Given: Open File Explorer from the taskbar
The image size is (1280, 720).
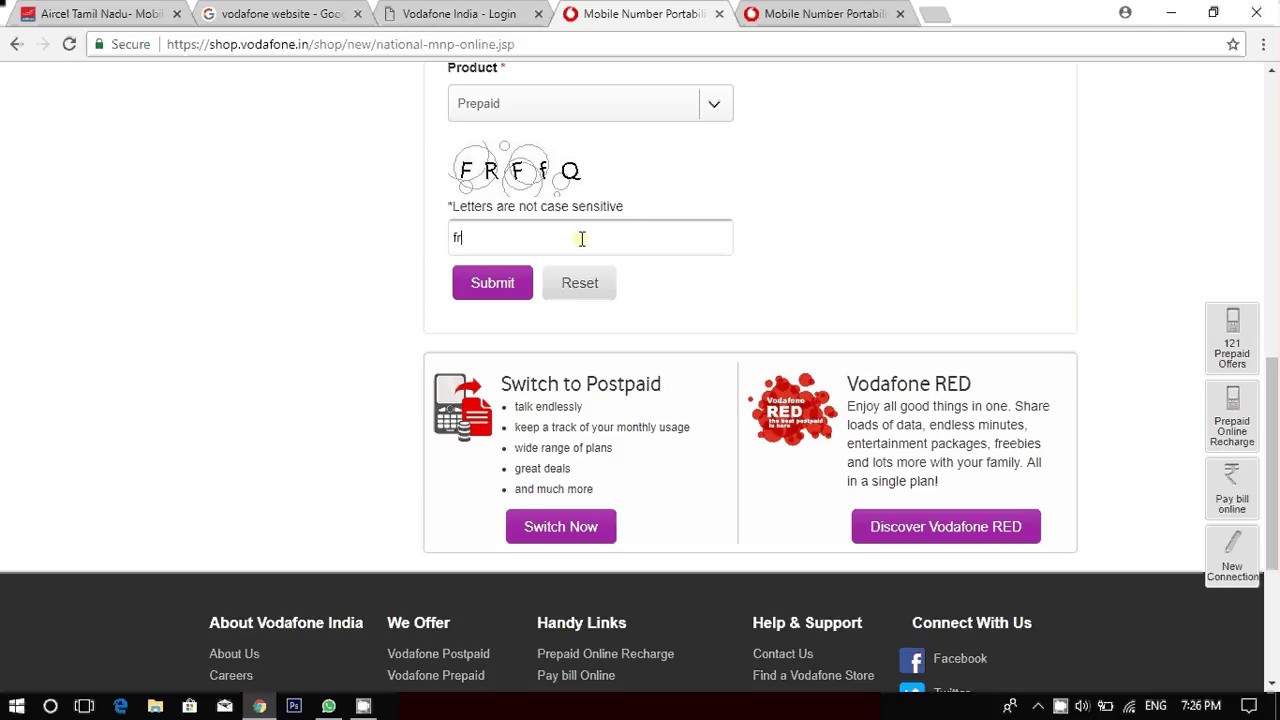Looking at the screenshot, I should pyautogui.click(x=155, y=706).
